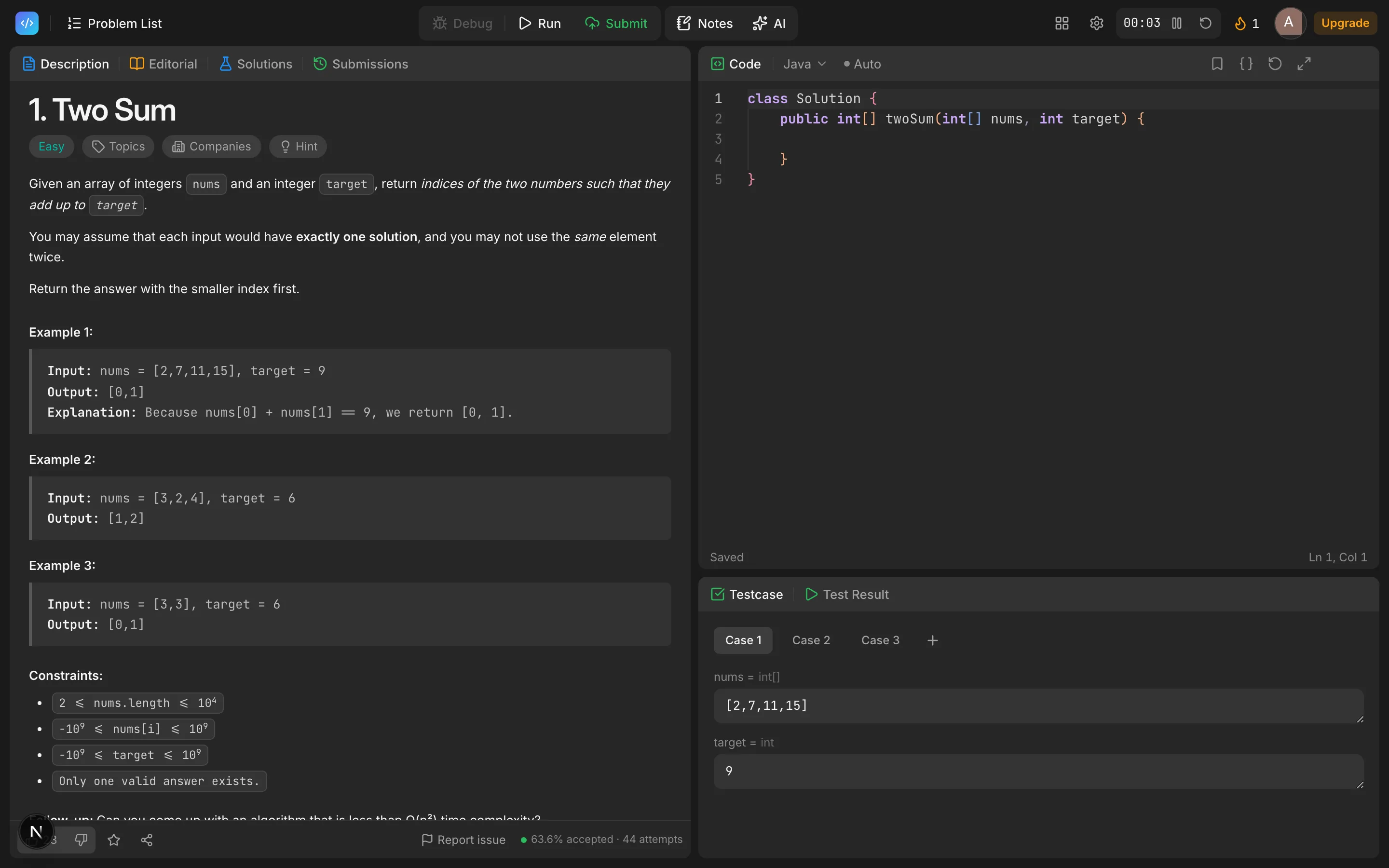Open the user avatar menu
Image resolution: width=1389 pixels, height=868 pixels.
(1289, 23)
